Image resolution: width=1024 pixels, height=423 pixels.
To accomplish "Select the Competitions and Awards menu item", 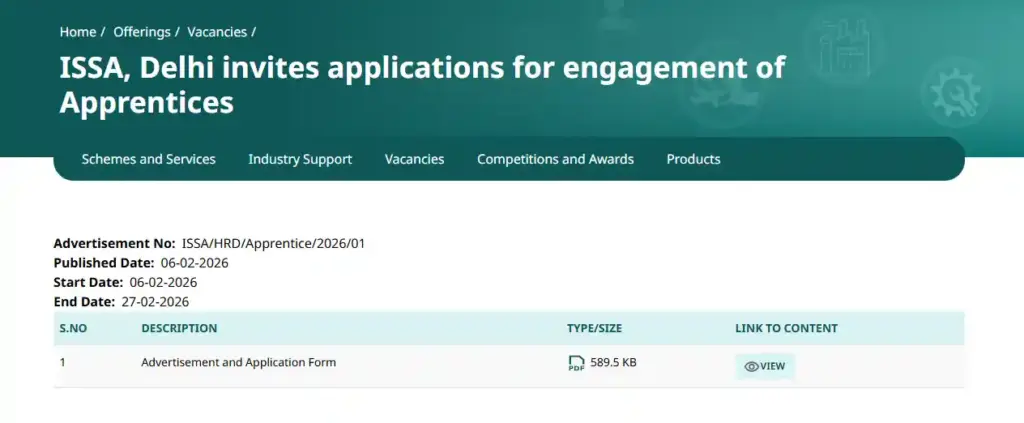I will [555, 159].
